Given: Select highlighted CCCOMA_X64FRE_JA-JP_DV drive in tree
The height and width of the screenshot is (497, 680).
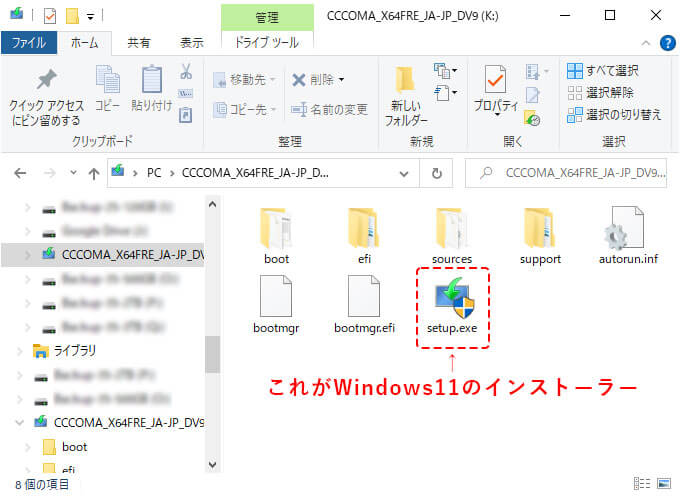Looking at the screenshot, I should tap(103, 255).
